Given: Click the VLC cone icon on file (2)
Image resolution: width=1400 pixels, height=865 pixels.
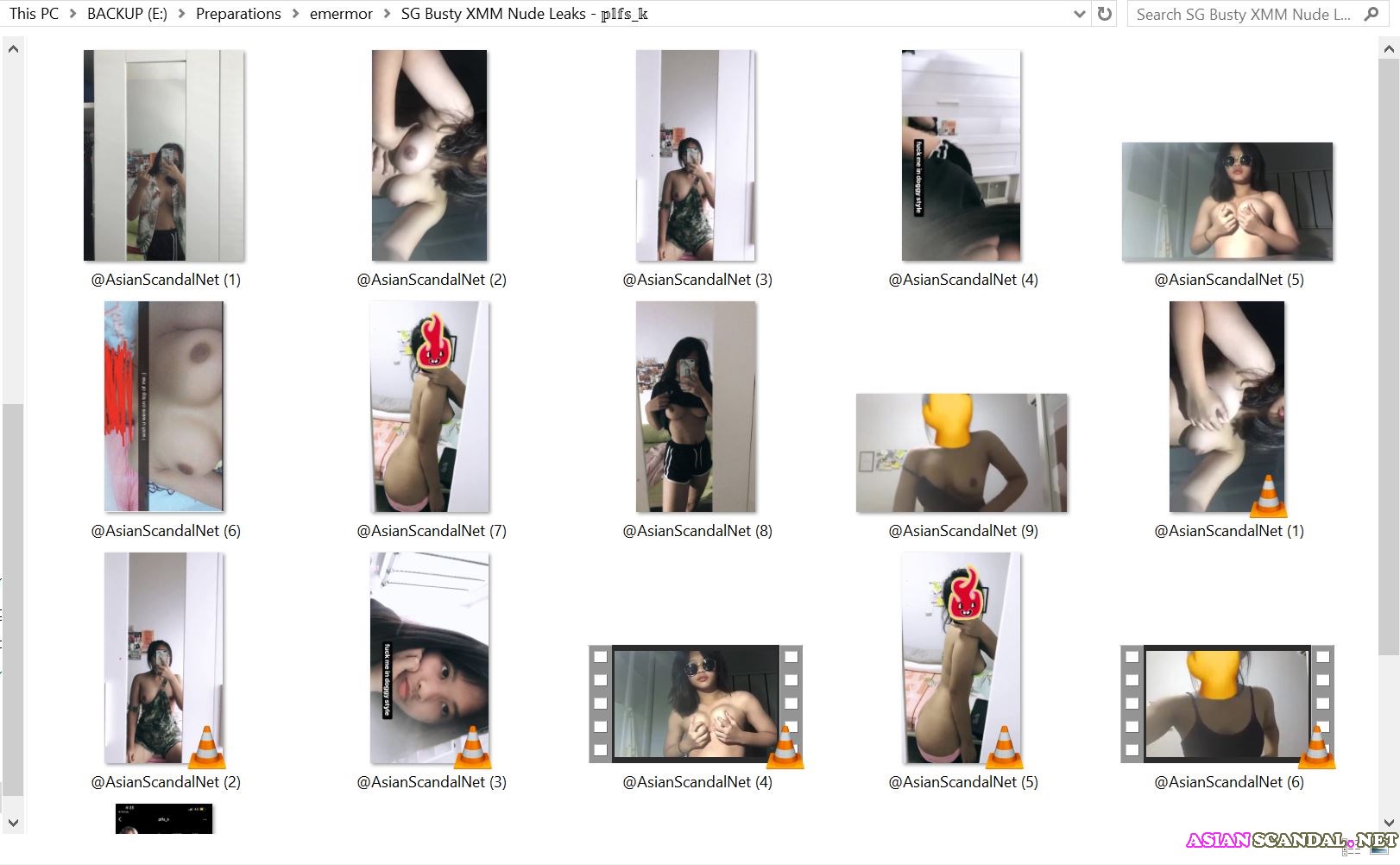Looking at the screenshot, I should pos(208,744).
